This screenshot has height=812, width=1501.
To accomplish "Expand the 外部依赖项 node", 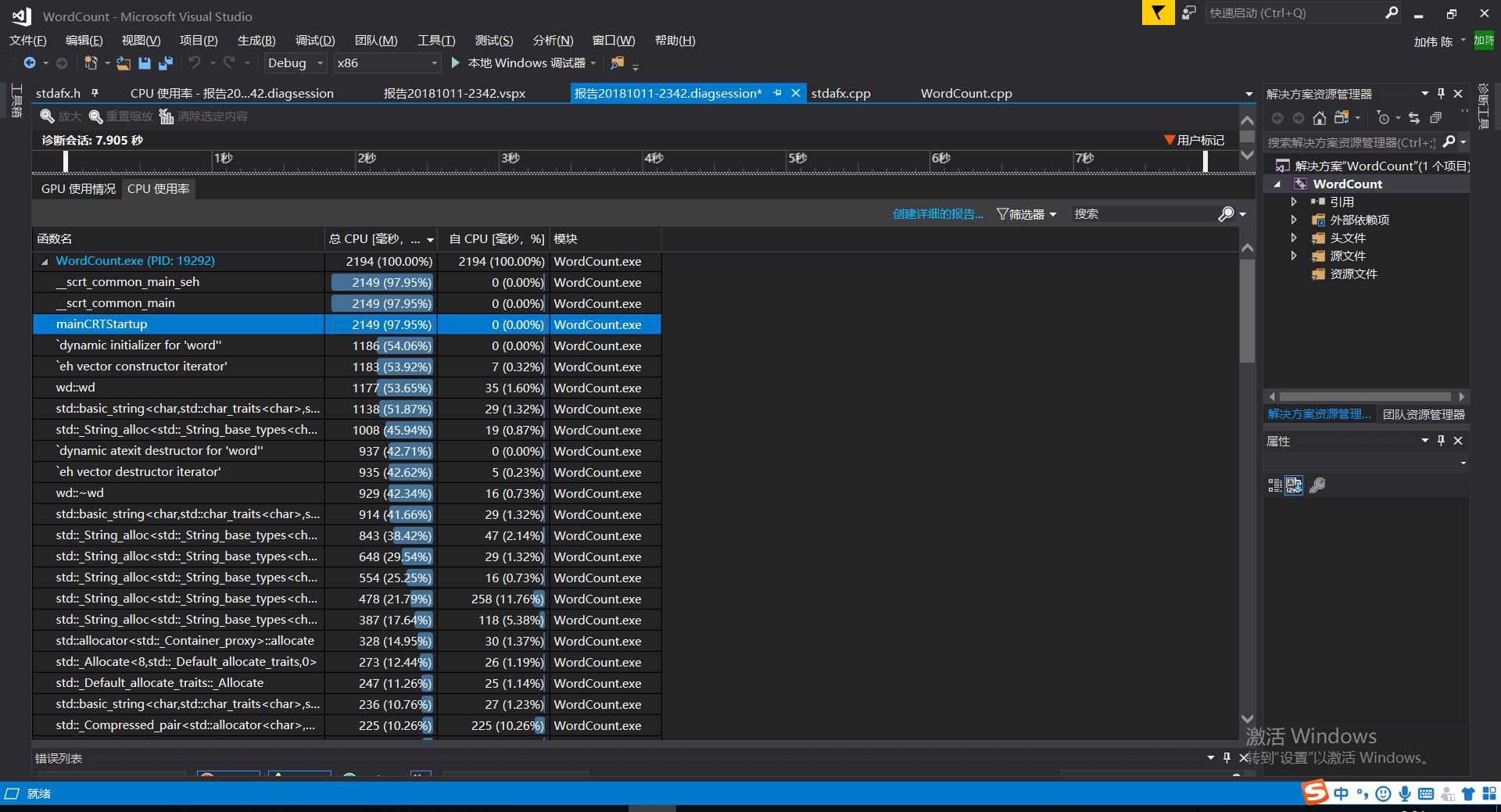I will [x=1294, y=220].
